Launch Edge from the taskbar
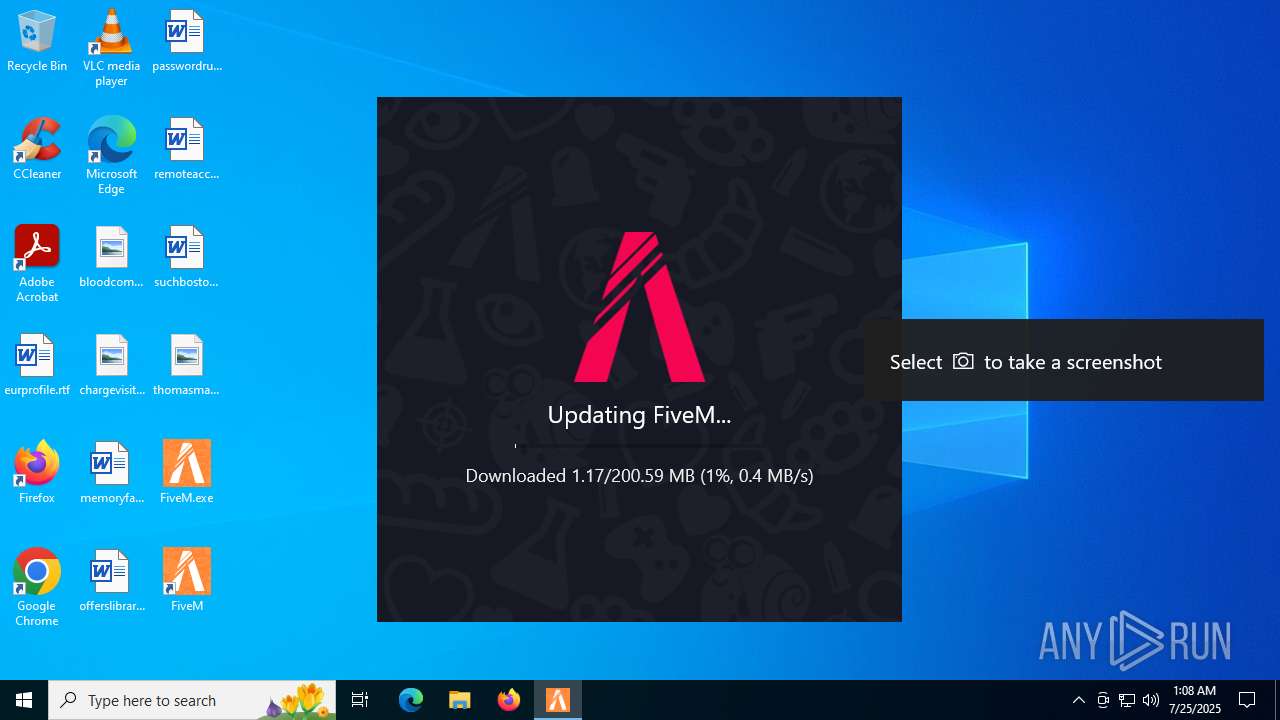This screenshot has width=1280, height=720. click(x=411, y=700)
